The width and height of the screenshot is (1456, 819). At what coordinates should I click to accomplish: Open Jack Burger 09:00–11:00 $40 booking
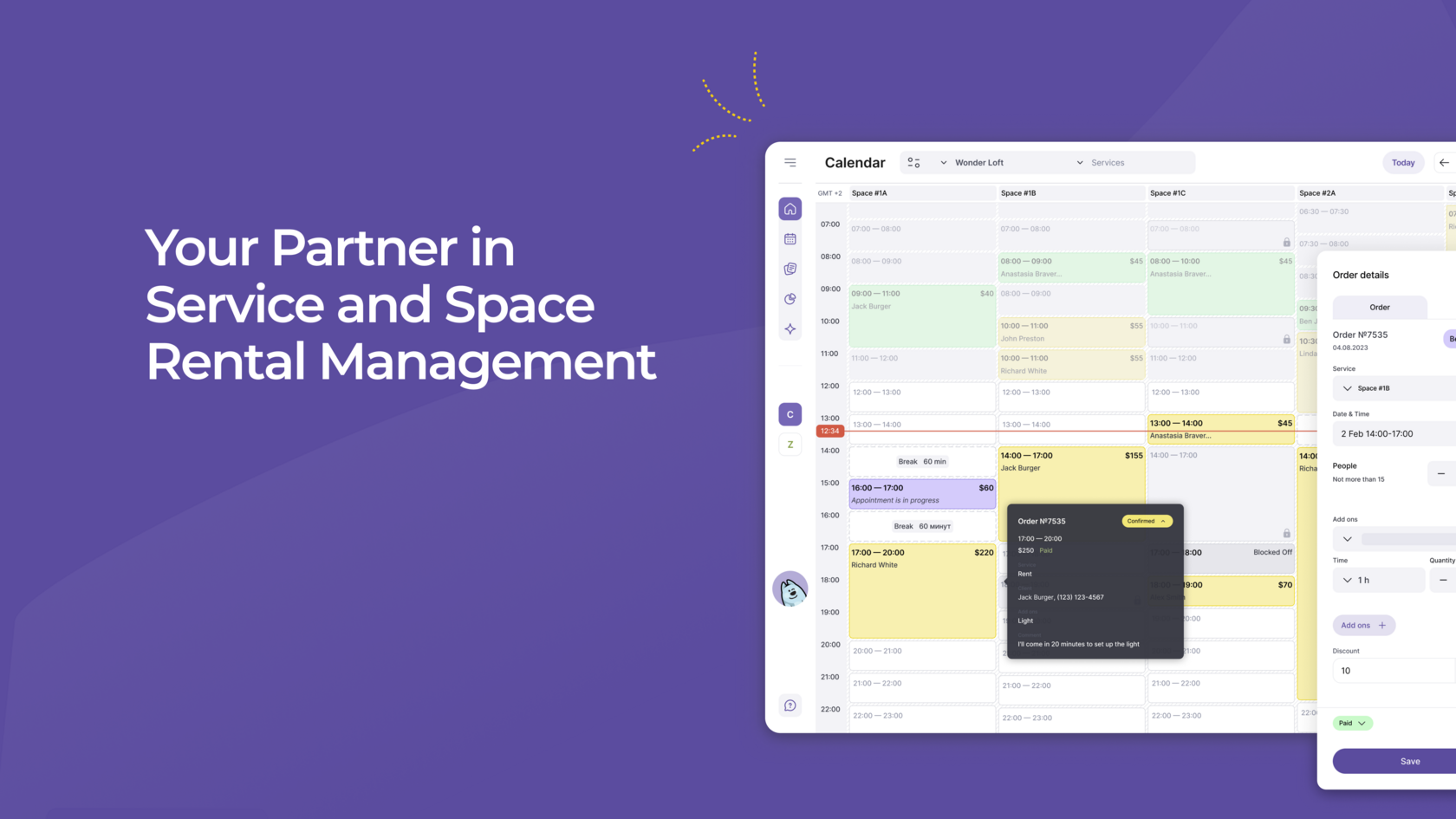point(922,316)
